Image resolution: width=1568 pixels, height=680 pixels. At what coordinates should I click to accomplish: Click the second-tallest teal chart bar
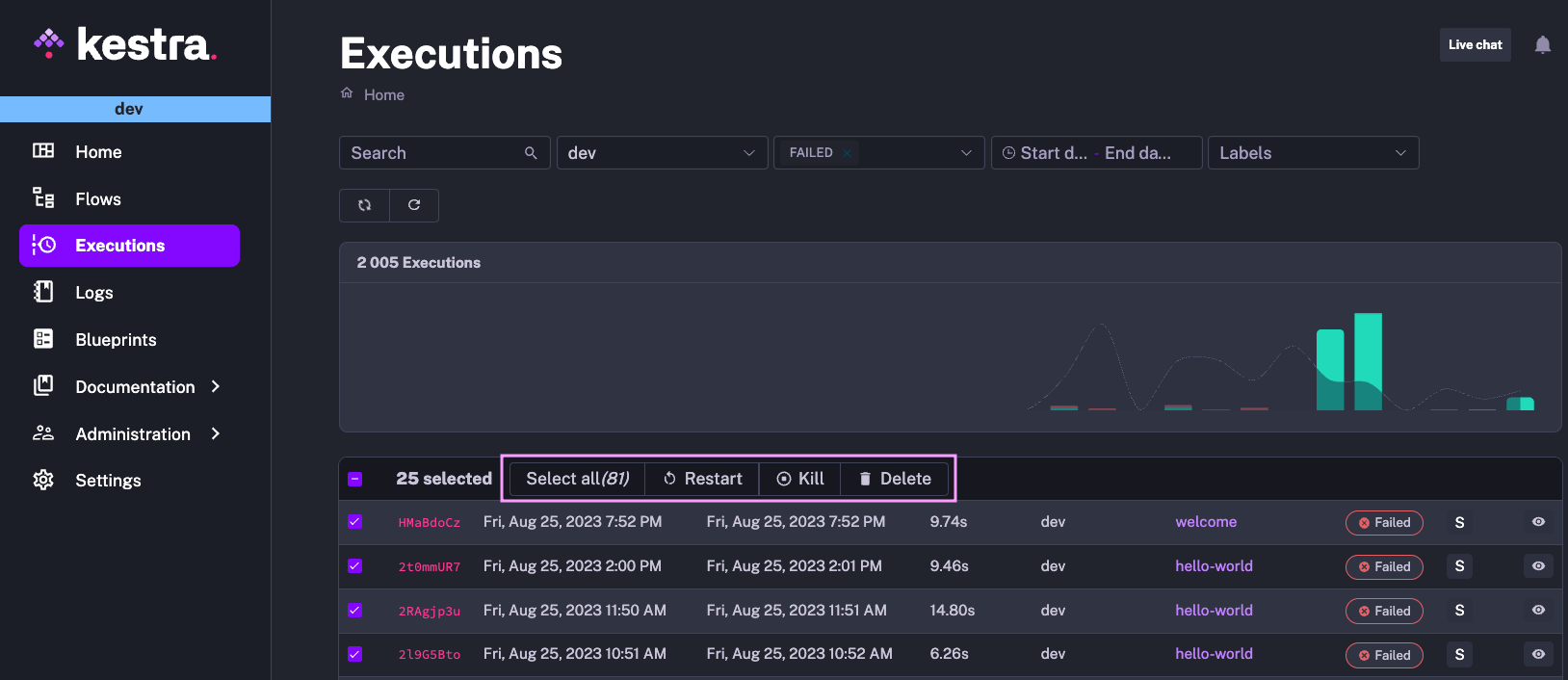(x=1330, y=370)
